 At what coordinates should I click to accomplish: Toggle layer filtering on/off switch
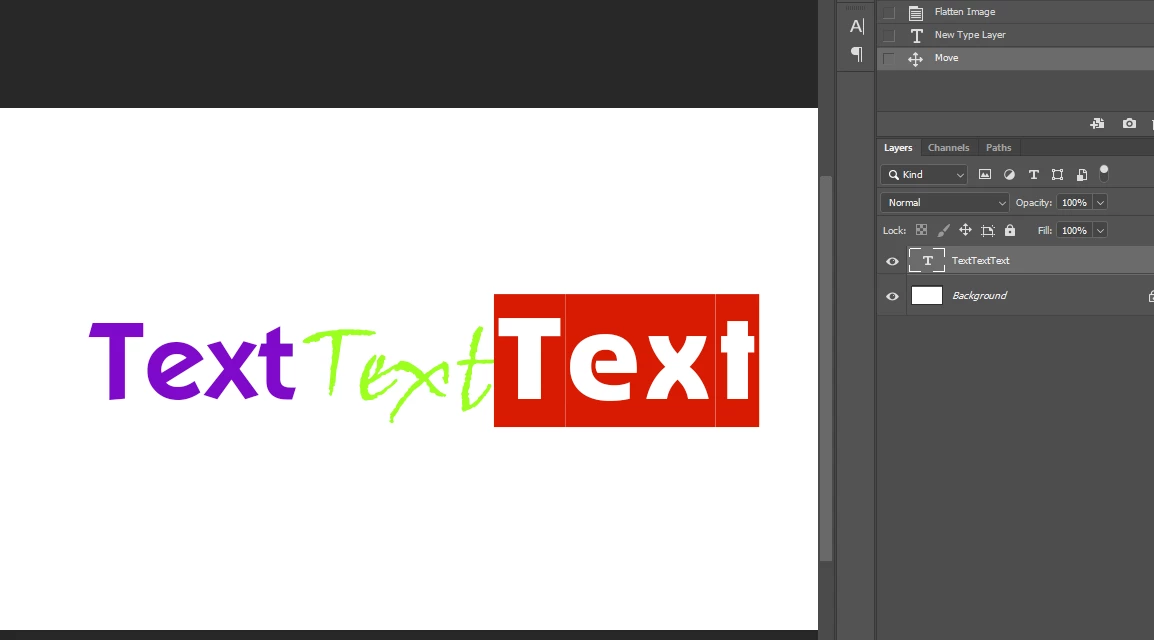(x=1103, y=173)
